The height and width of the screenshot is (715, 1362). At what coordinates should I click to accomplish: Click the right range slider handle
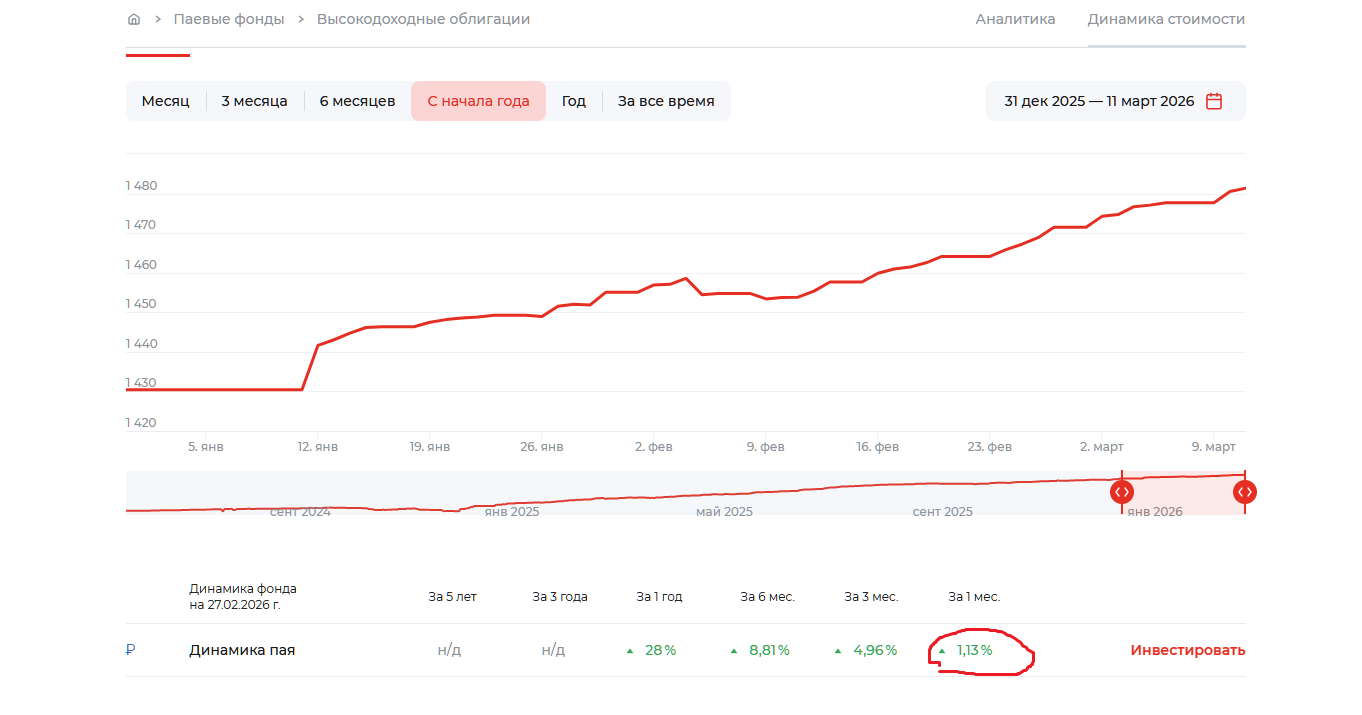coord(1244,492)
